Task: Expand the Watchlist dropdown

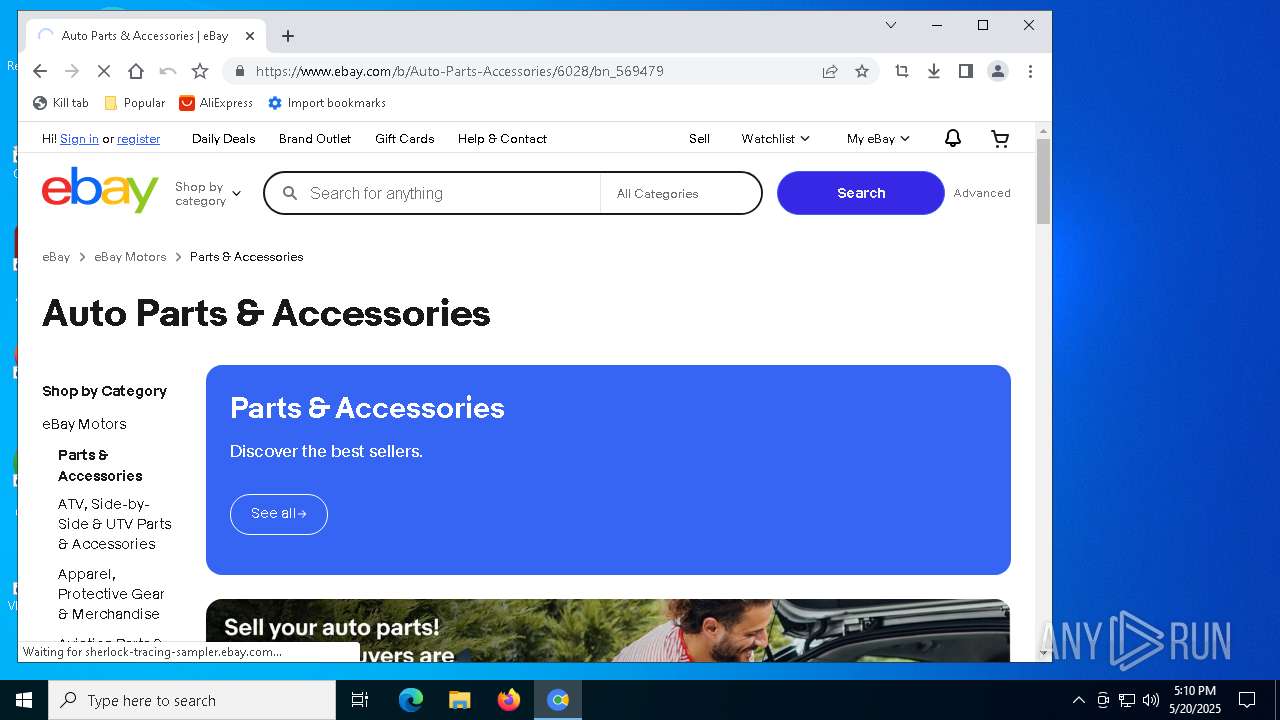Action: [775, 139]
